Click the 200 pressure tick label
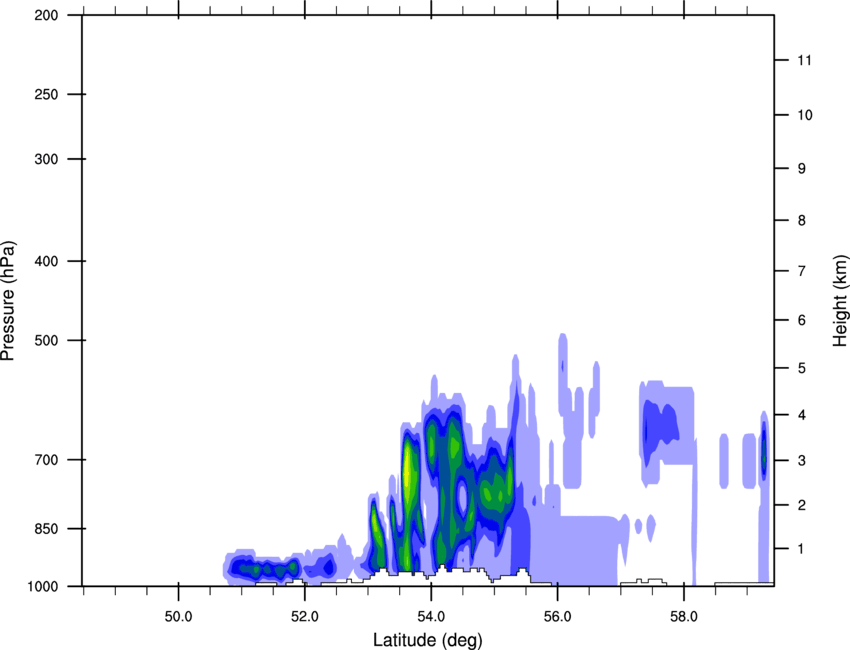 [46, 16]
